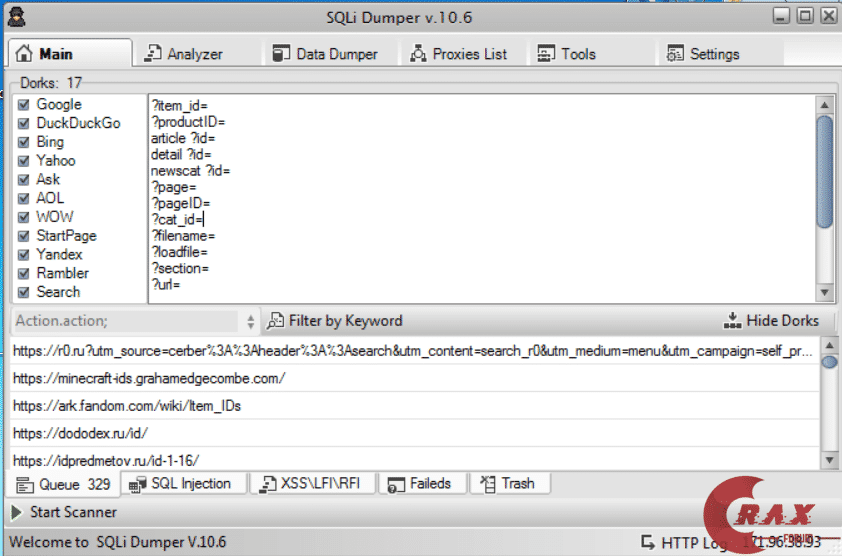
Task: Select the article ?id= dork line
Action: tap(183, 138)
